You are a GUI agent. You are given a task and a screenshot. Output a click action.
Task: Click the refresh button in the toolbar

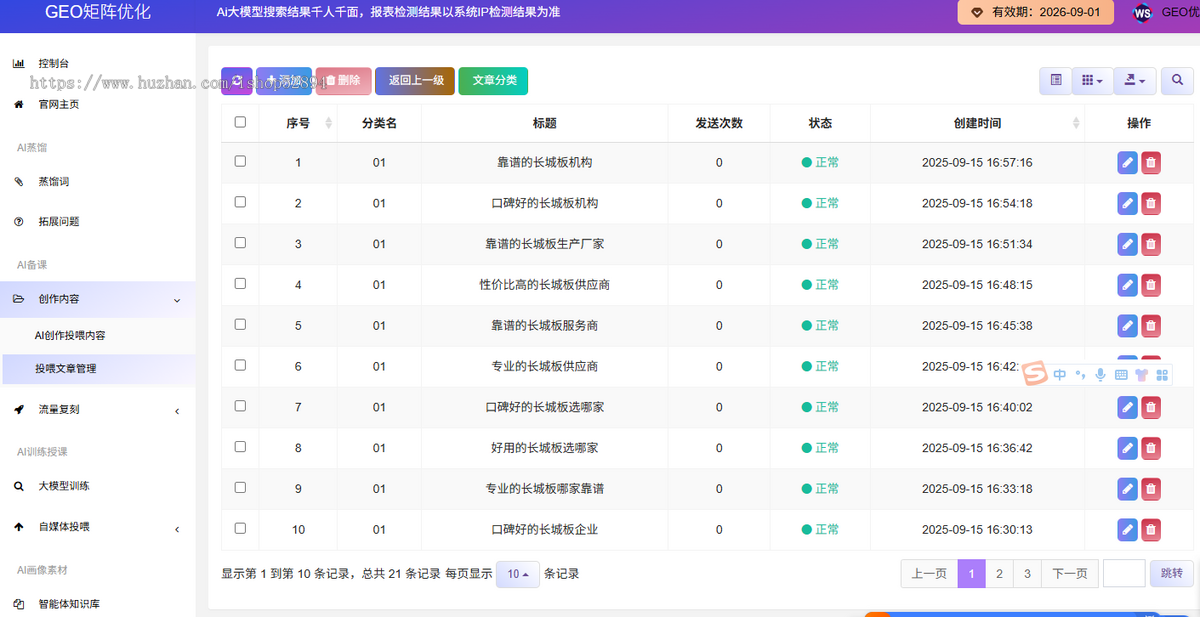click(236, 81)
